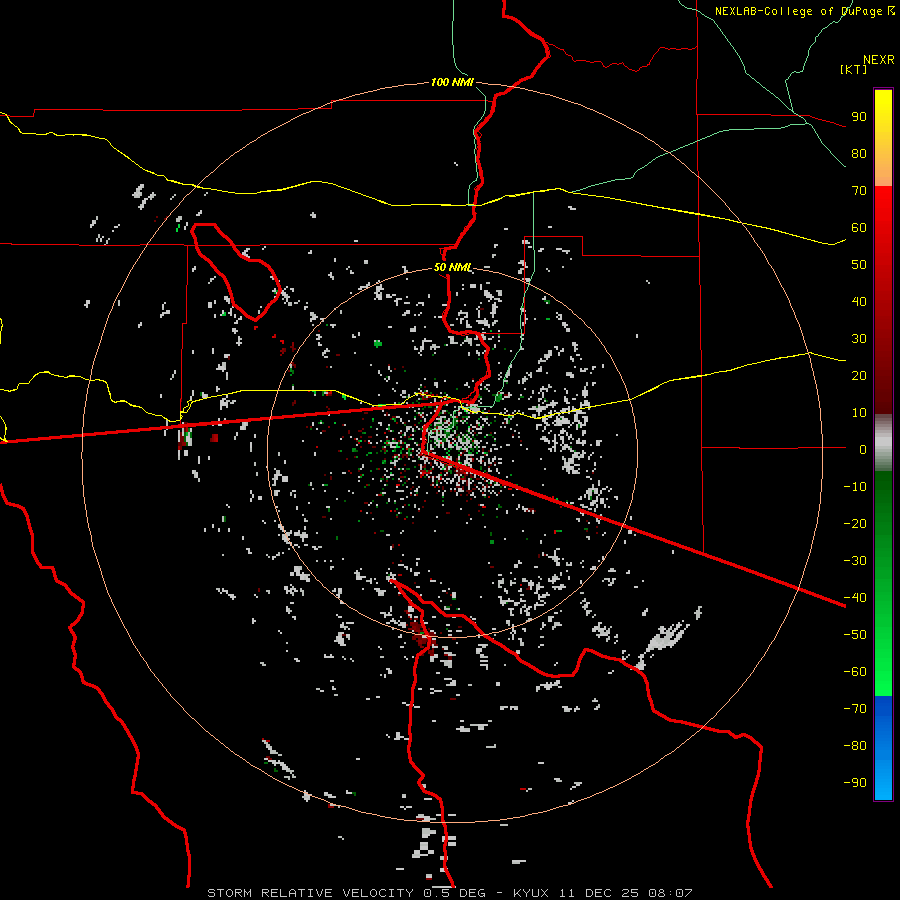This screenshot has height=900, width=900.
Task: Select the 50 NMI range ring label
Action: 453,267
